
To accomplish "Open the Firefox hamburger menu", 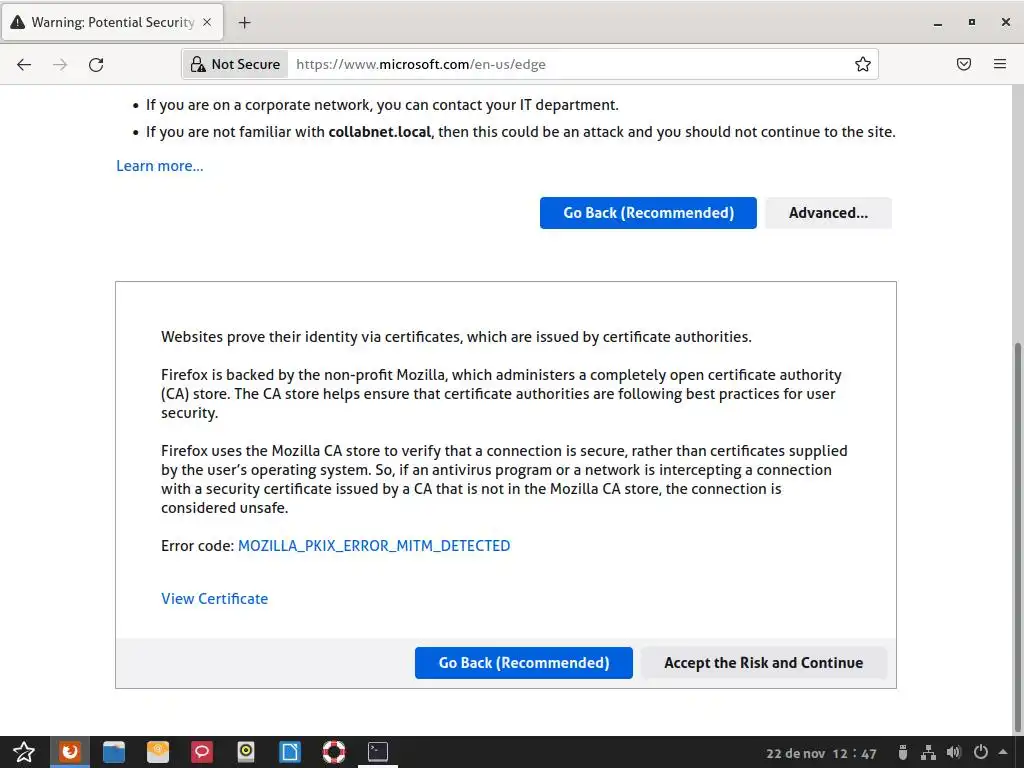I will tap(1000, 64).
